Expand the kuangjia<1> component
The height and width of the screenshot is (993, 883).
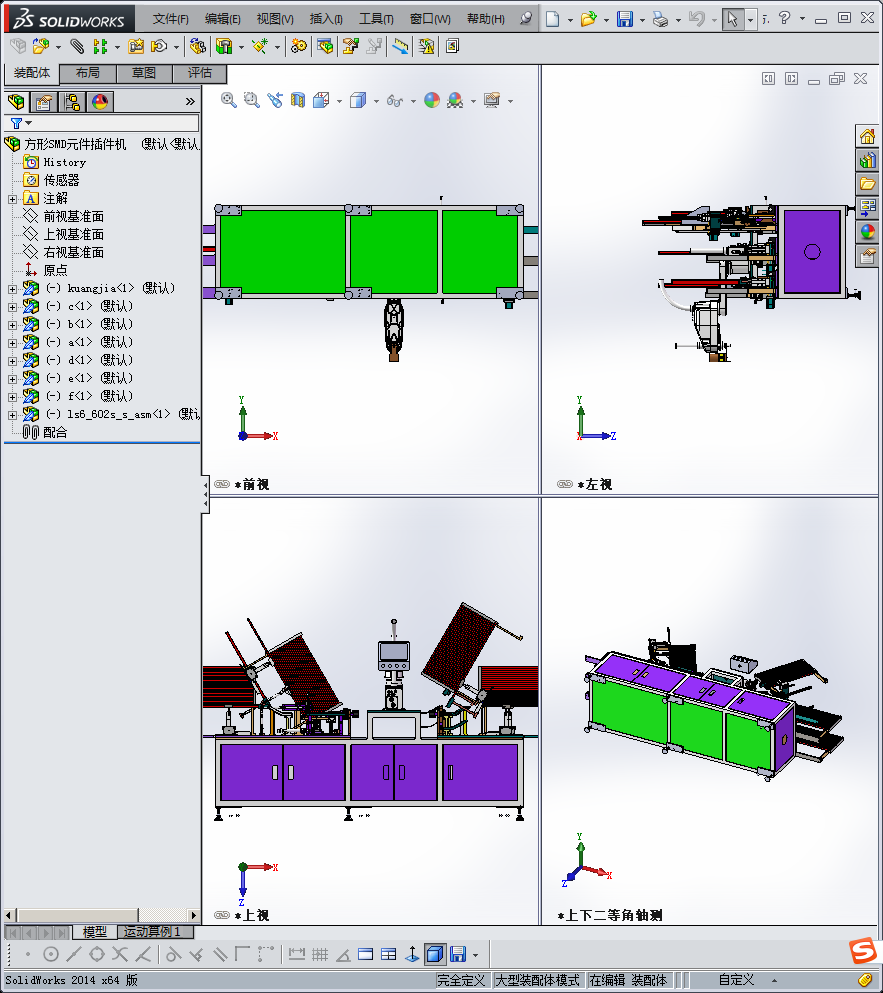[x=12, y=289]
